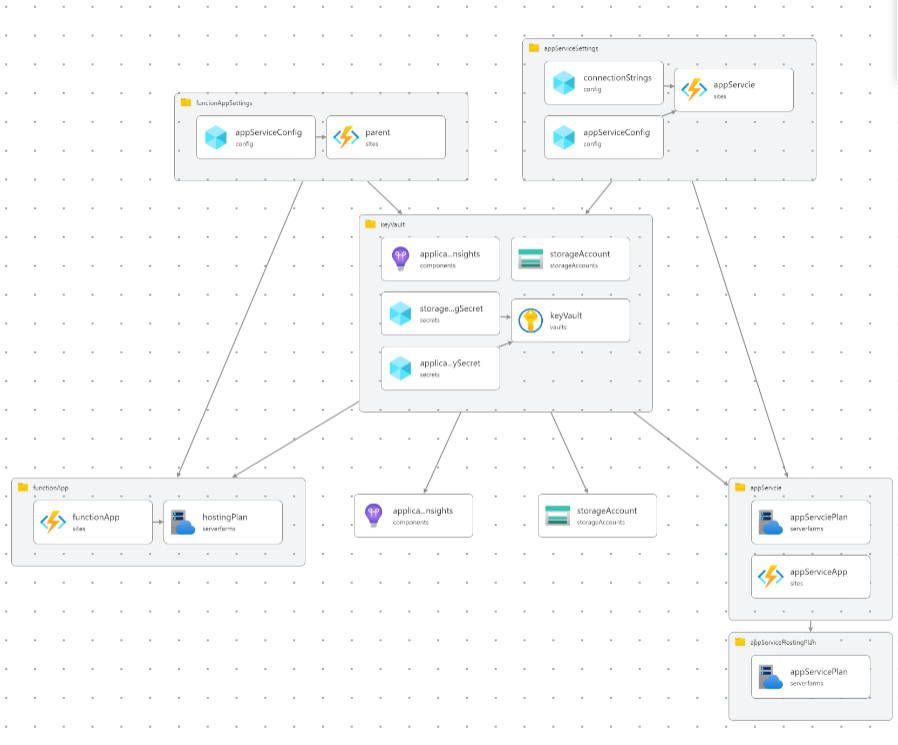The width and height of the screenshot is (898, 745).
Task: Click 'config' text under connectionStrings
Action: (592, 89)
